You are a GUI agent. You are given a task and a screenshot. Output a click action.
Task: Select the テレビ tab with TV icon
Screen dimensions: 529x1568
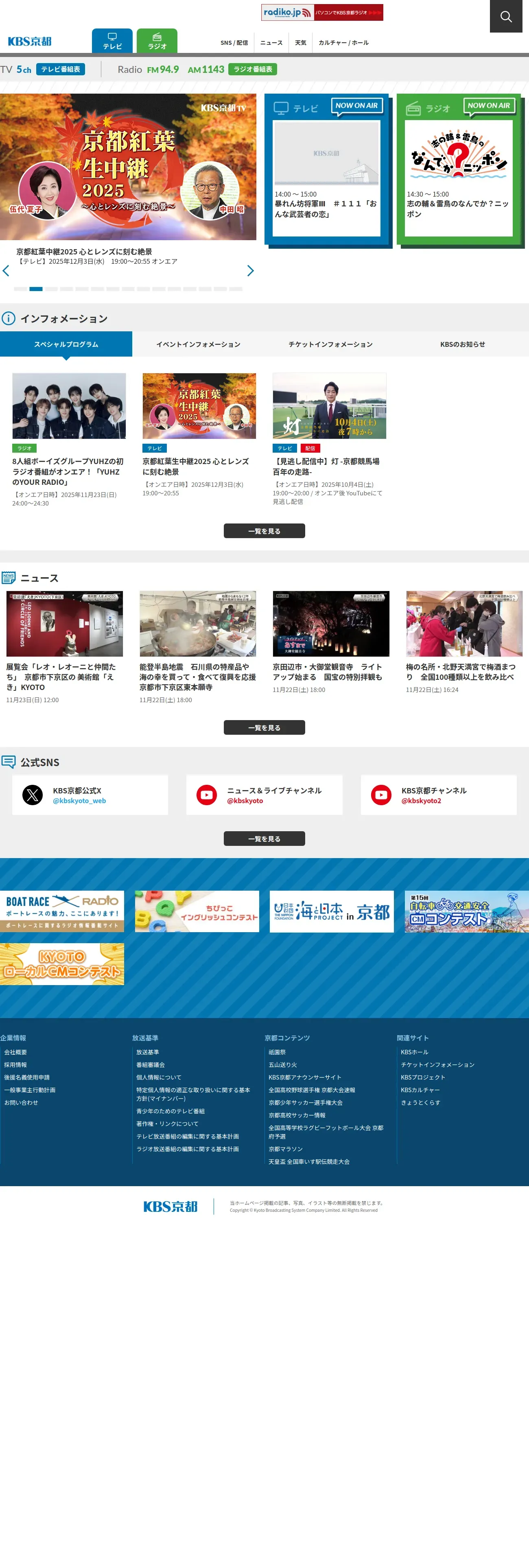tap(112, 41)
